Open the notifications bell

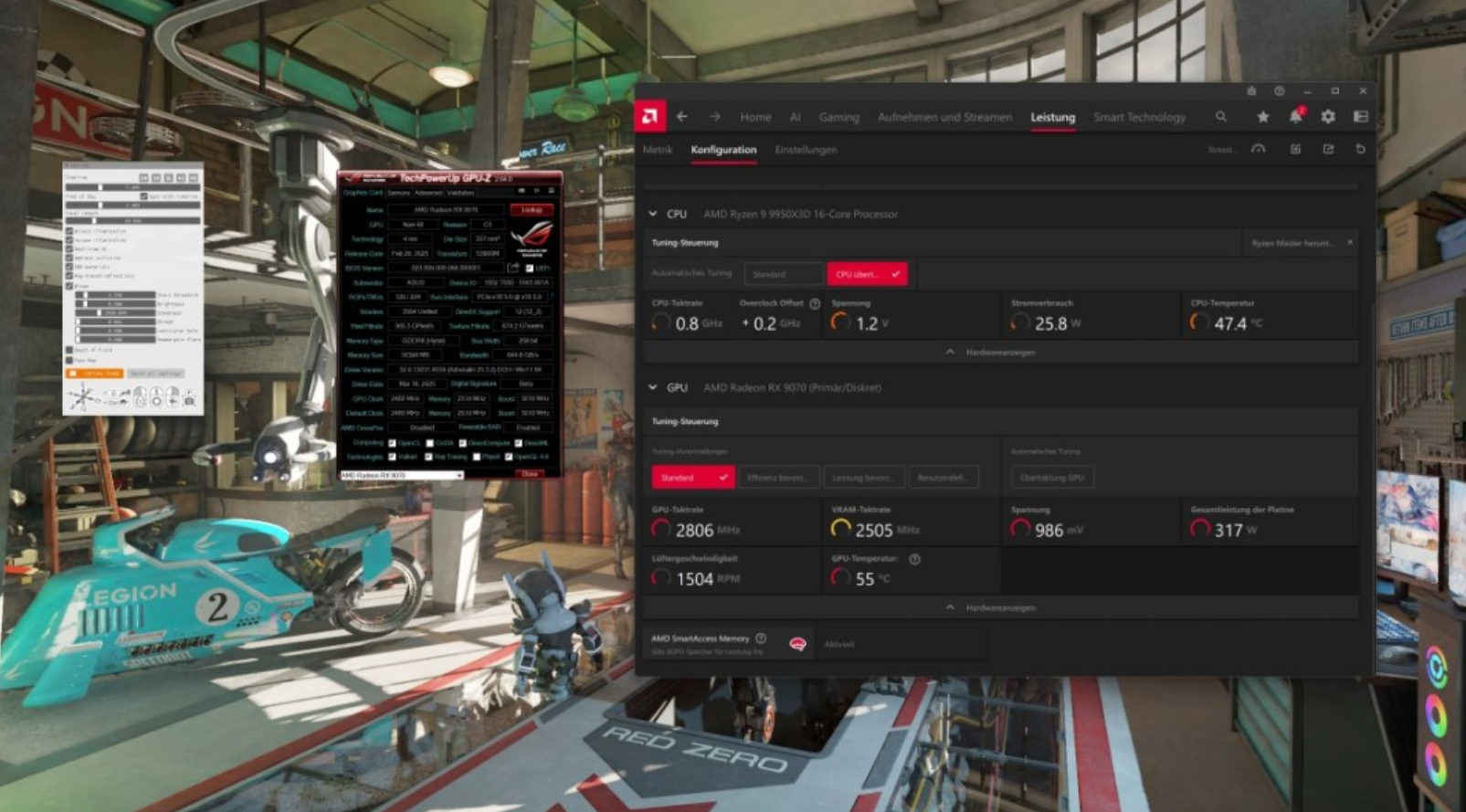point(1295,117)
